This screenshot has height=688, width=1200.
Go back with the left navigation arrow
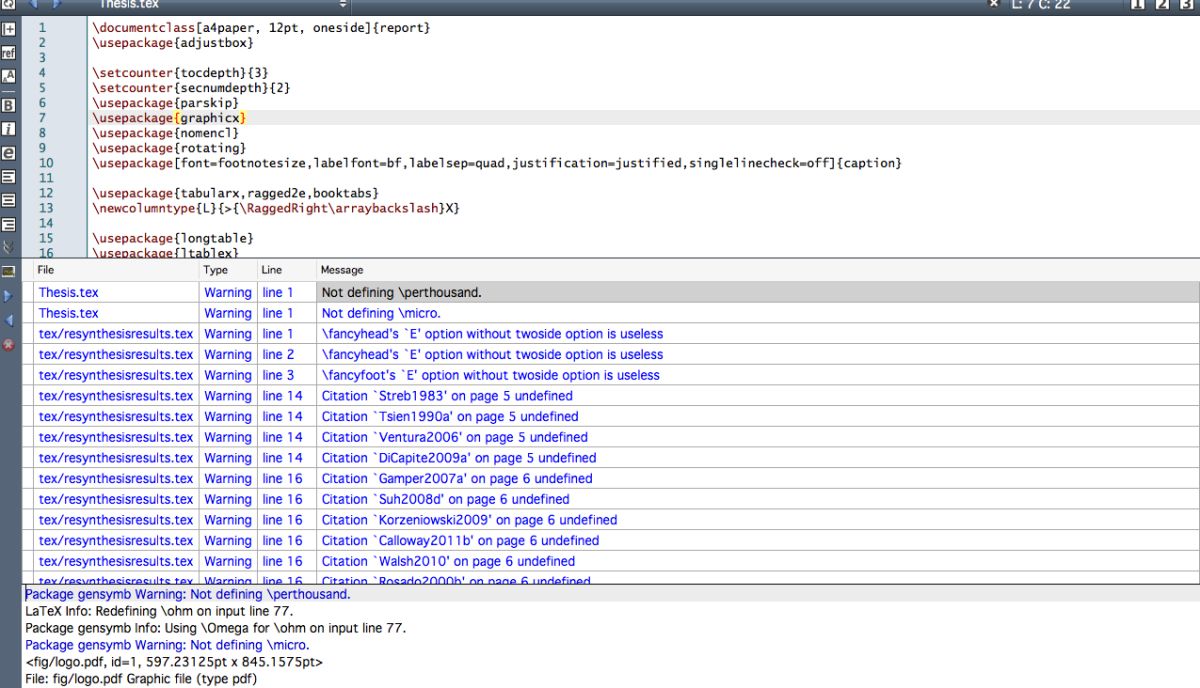(x=32, y=4)
